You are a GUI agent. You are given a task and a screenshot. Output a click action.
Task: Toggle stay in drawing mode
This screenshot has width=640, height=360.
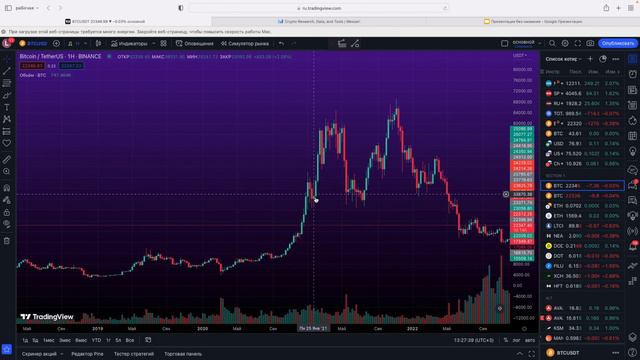click(x=7, y=200)
